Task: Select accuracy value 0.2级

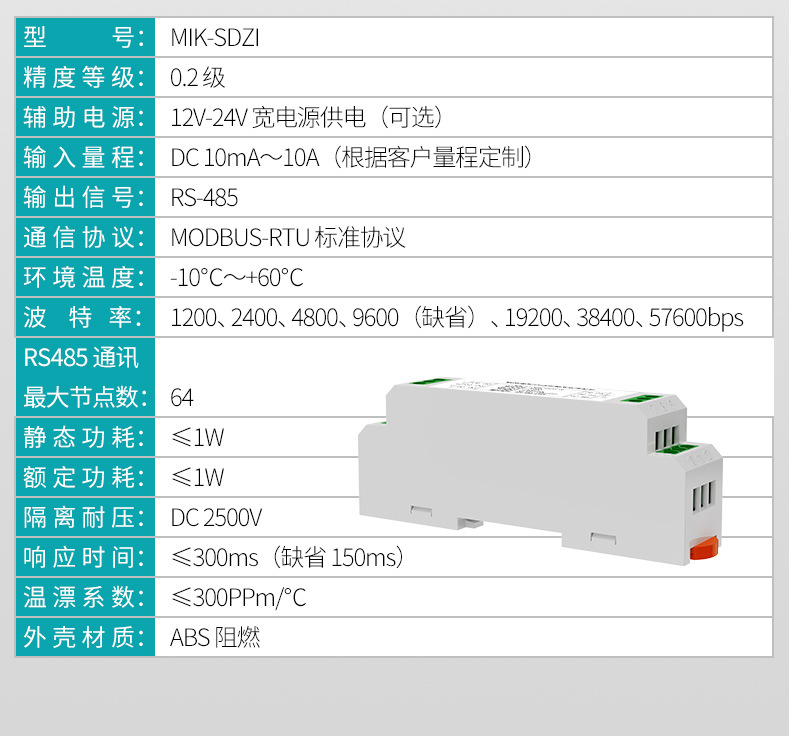Action: tap(198, 78)
